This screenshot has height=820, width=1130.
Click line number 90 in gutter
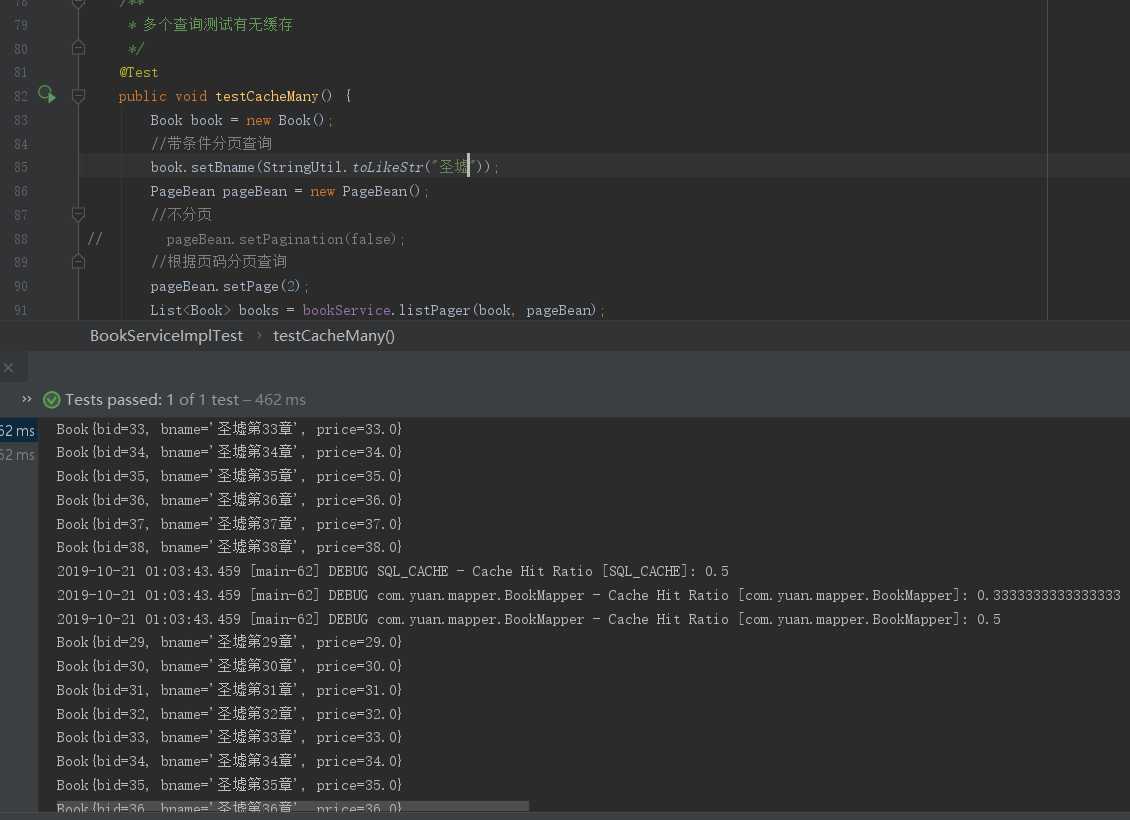21,286
